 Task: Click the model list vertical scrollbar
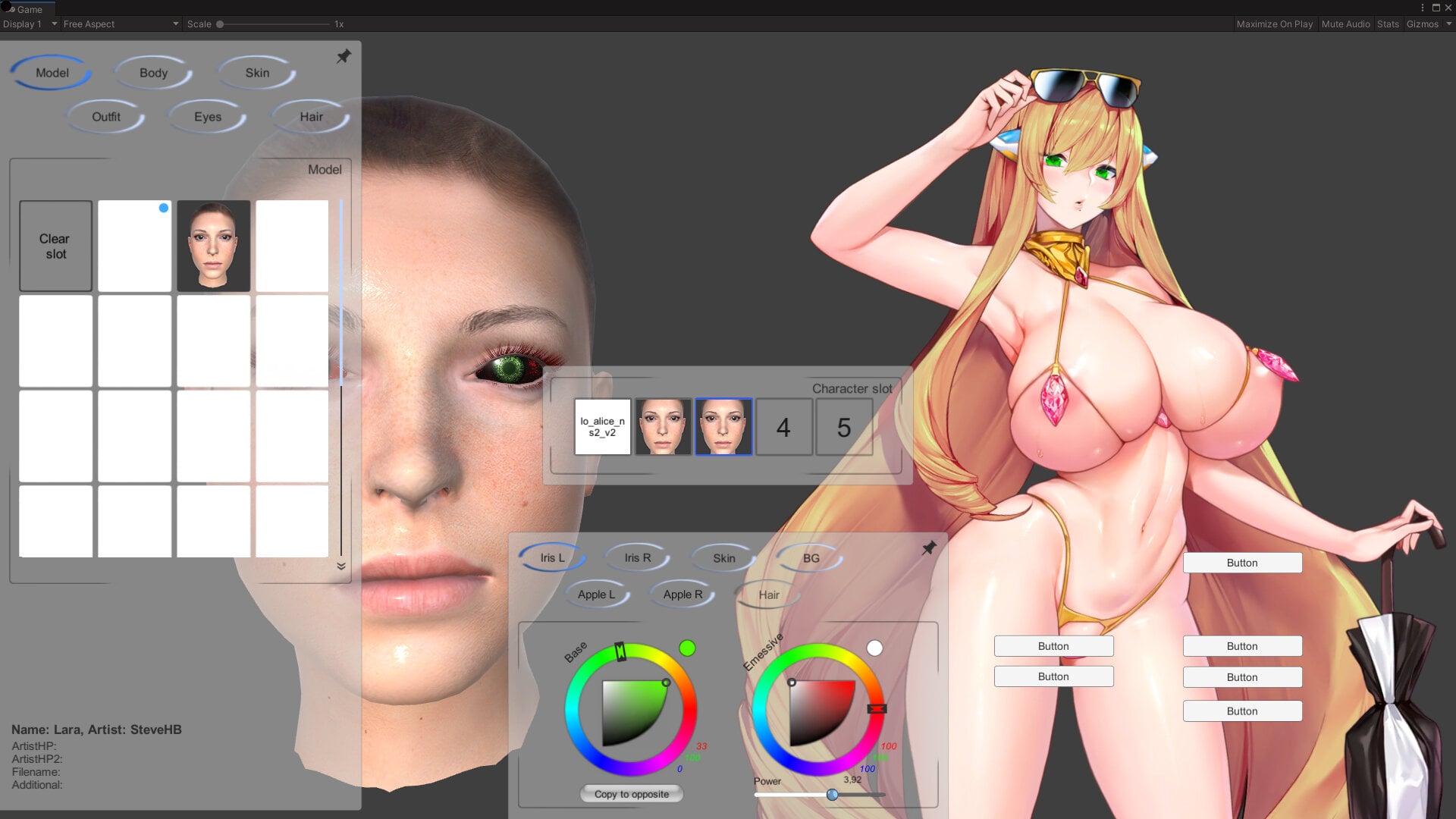point(341,378)
